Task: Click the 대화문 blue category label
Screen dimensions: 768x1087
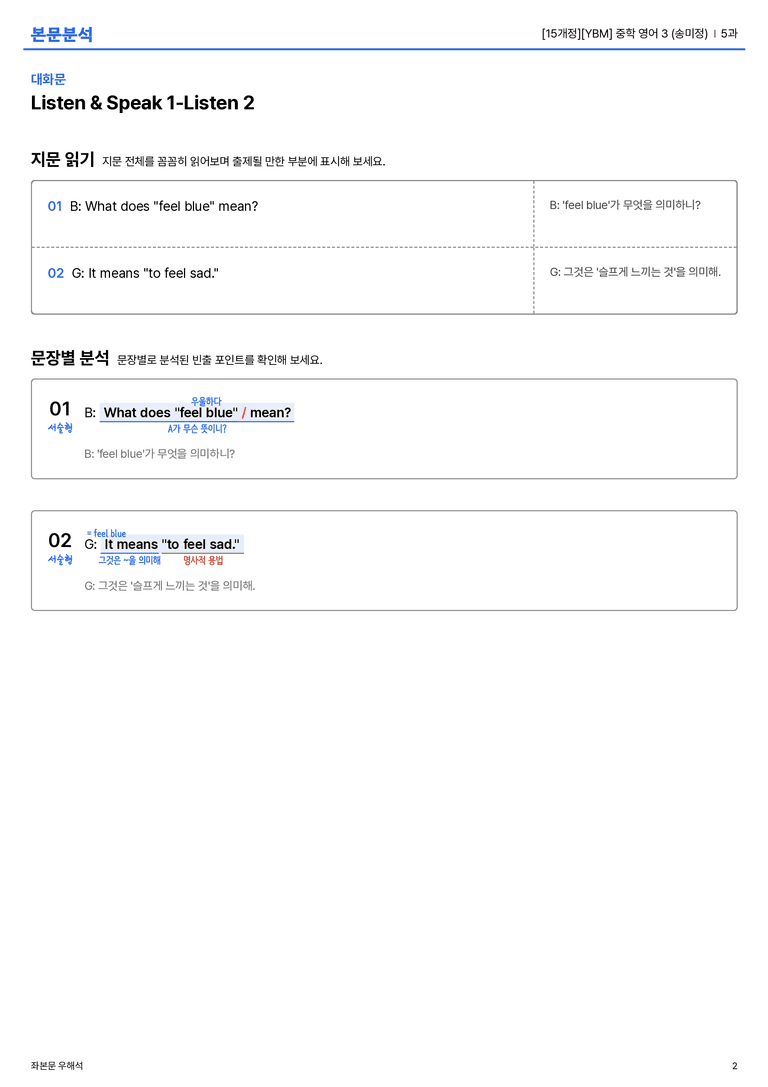Action: coord(48,79)
